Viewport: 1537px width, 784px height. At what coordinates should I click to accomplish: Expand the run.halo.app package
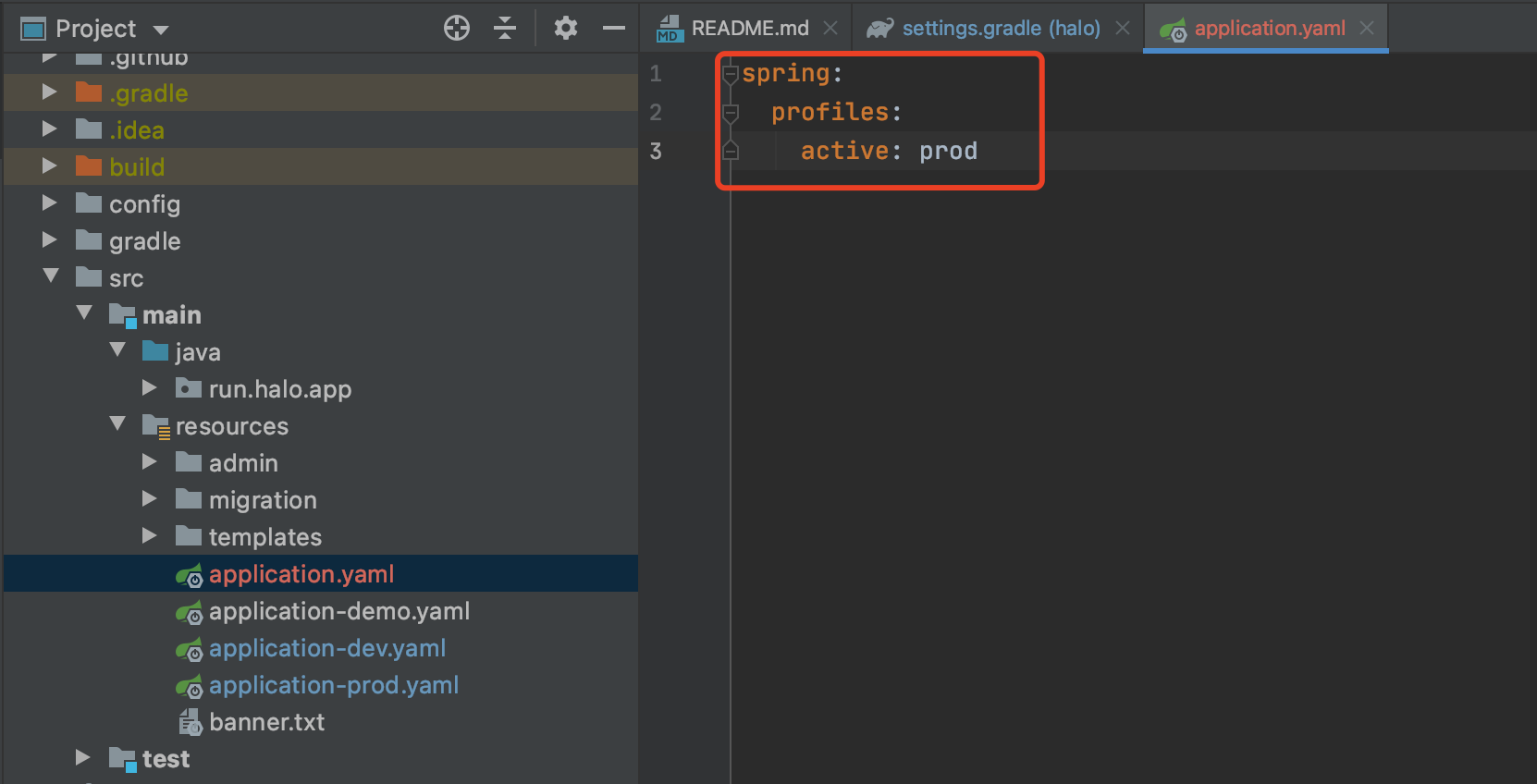pos(150,388)
